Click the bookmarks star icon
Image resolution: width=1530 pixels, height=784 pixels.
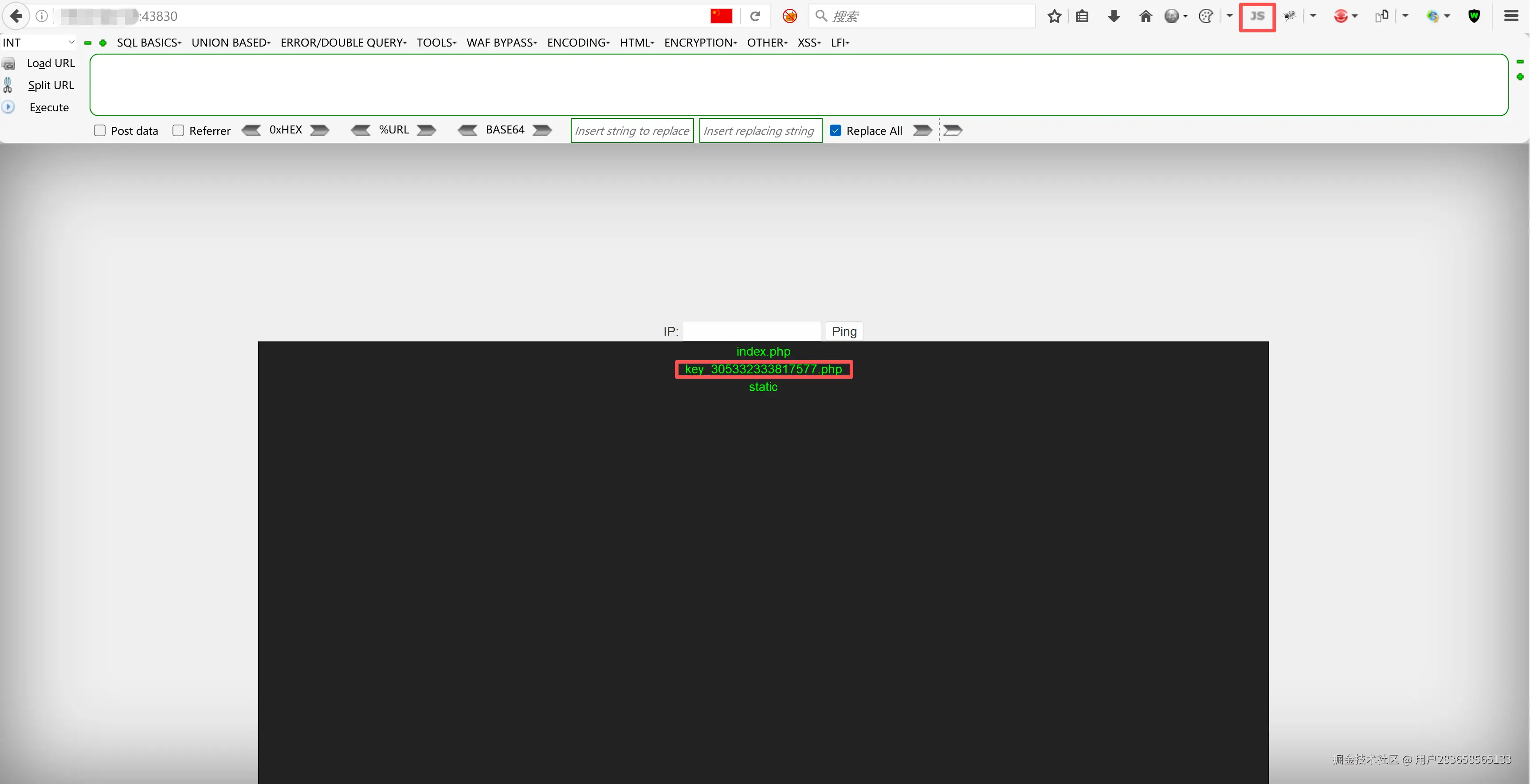point(1054,16)
